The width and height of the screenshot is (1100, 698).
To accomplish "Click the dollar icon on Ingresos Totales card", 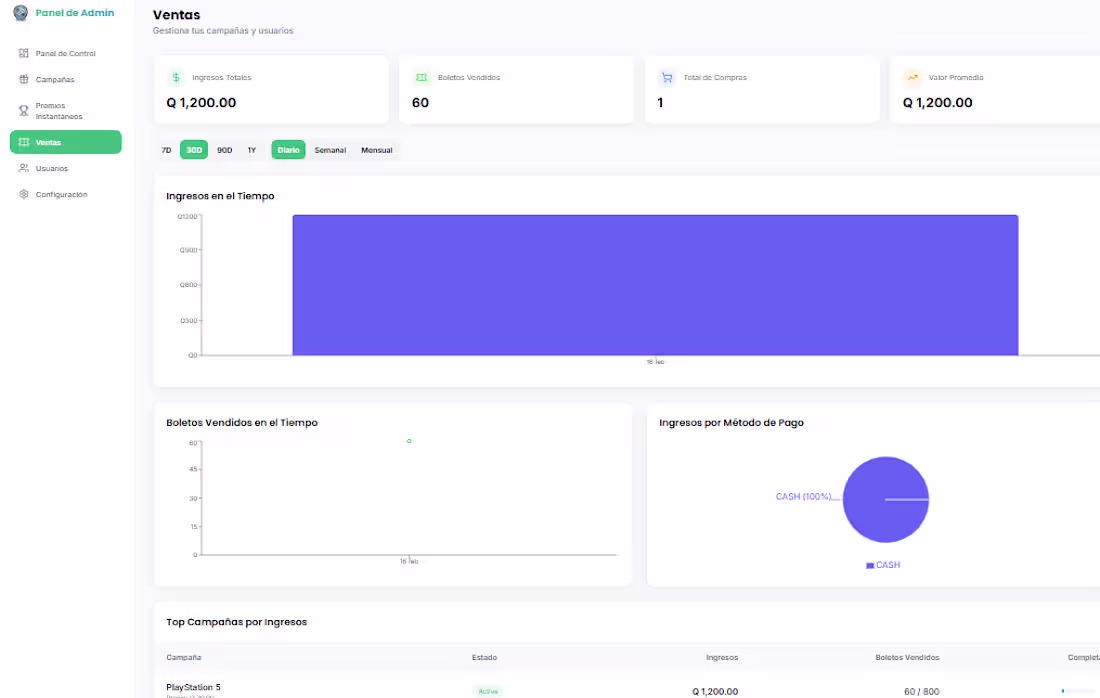I will click(x=176, y=77).
